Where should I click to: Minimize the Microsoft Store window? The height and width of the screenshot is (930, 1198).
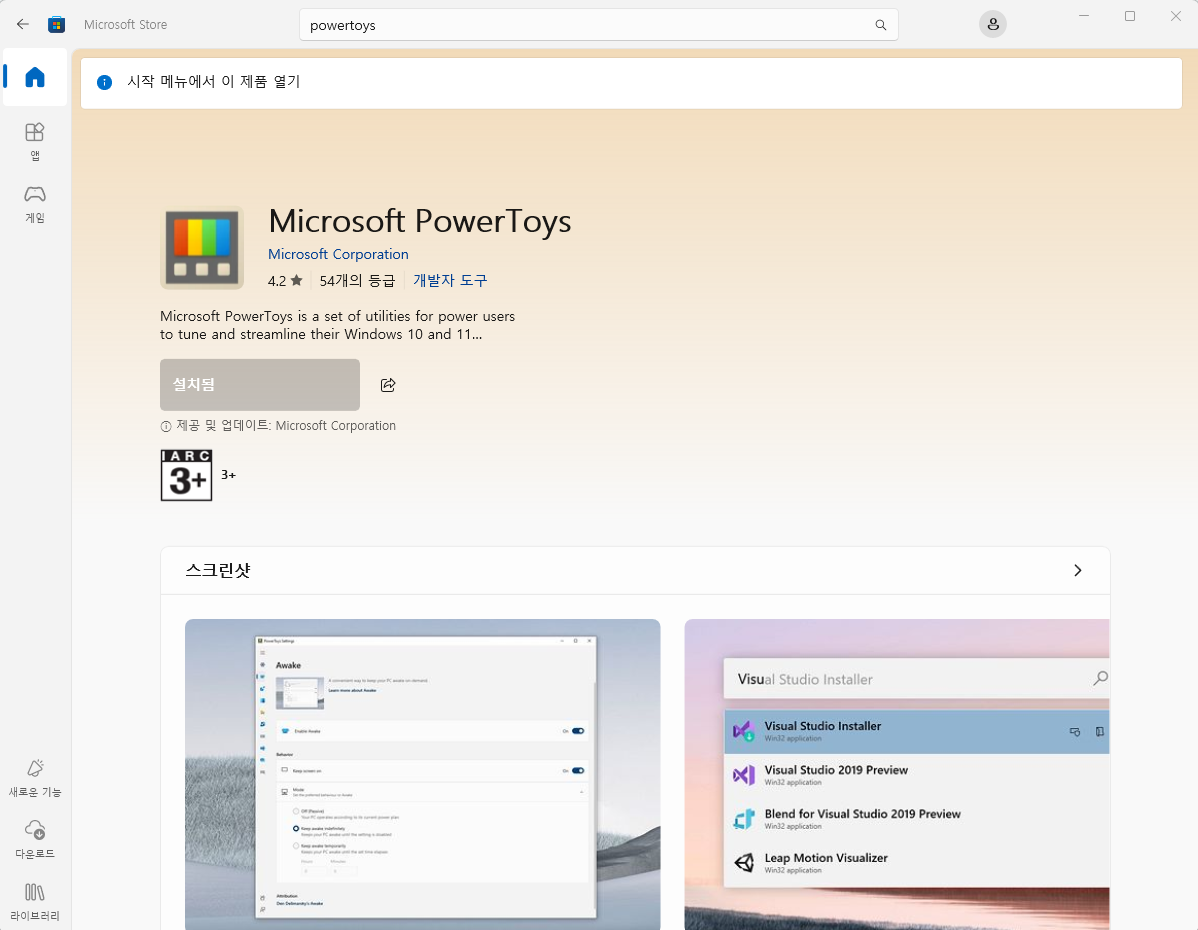coord(1083,16)
